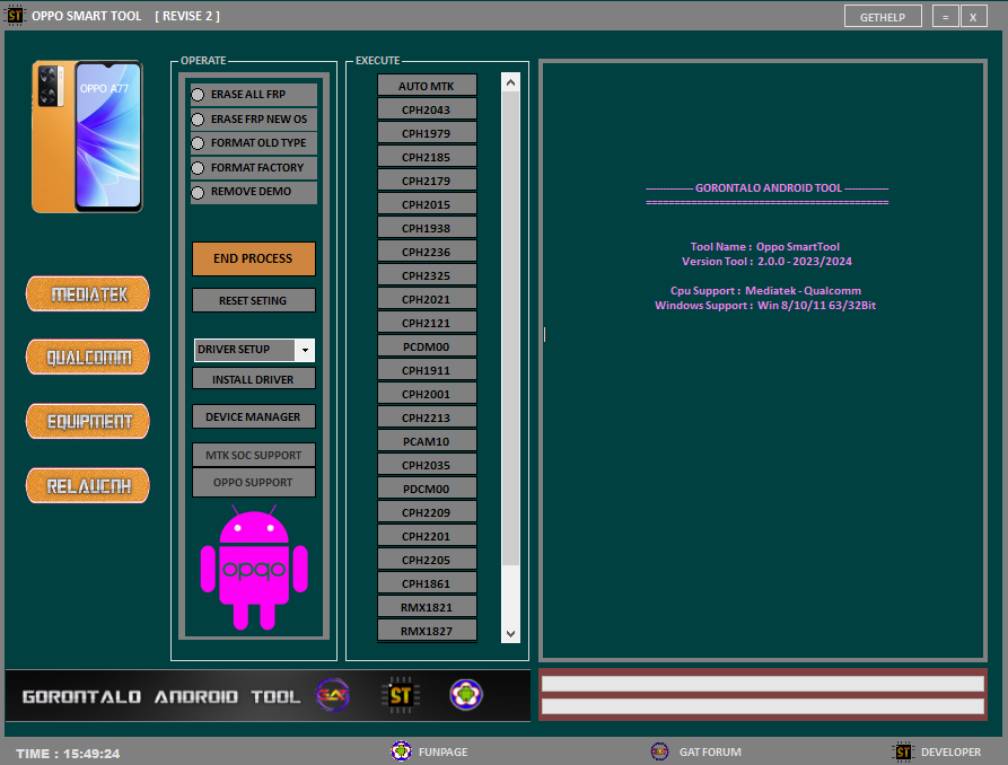
Task: Select model CPH2325
Action: 427,276
